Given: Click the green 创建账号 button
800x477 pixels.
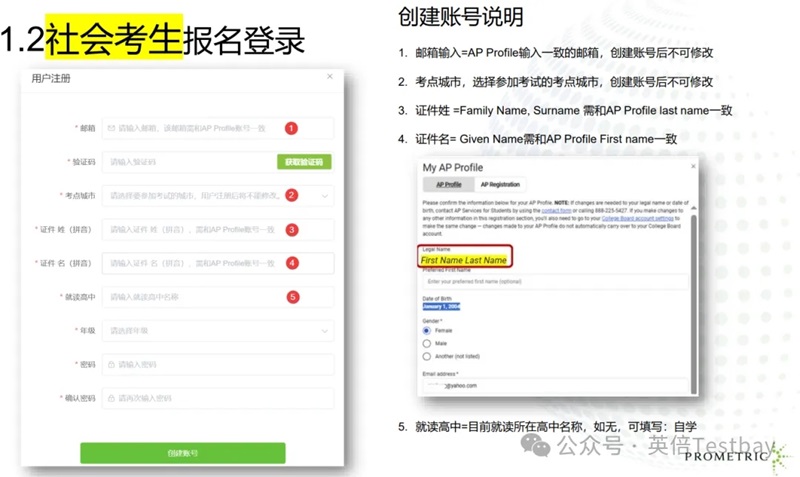Looking at the screenshot, I should (x=182, y=453).
